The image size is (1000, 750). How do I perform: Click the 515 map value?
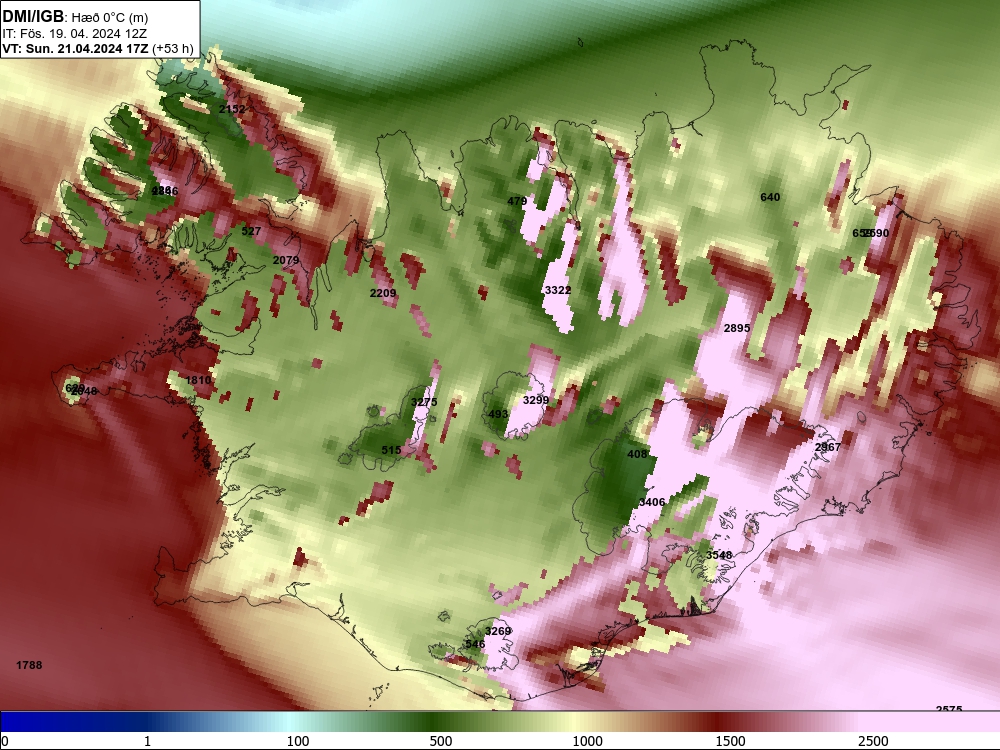(391, 450)
